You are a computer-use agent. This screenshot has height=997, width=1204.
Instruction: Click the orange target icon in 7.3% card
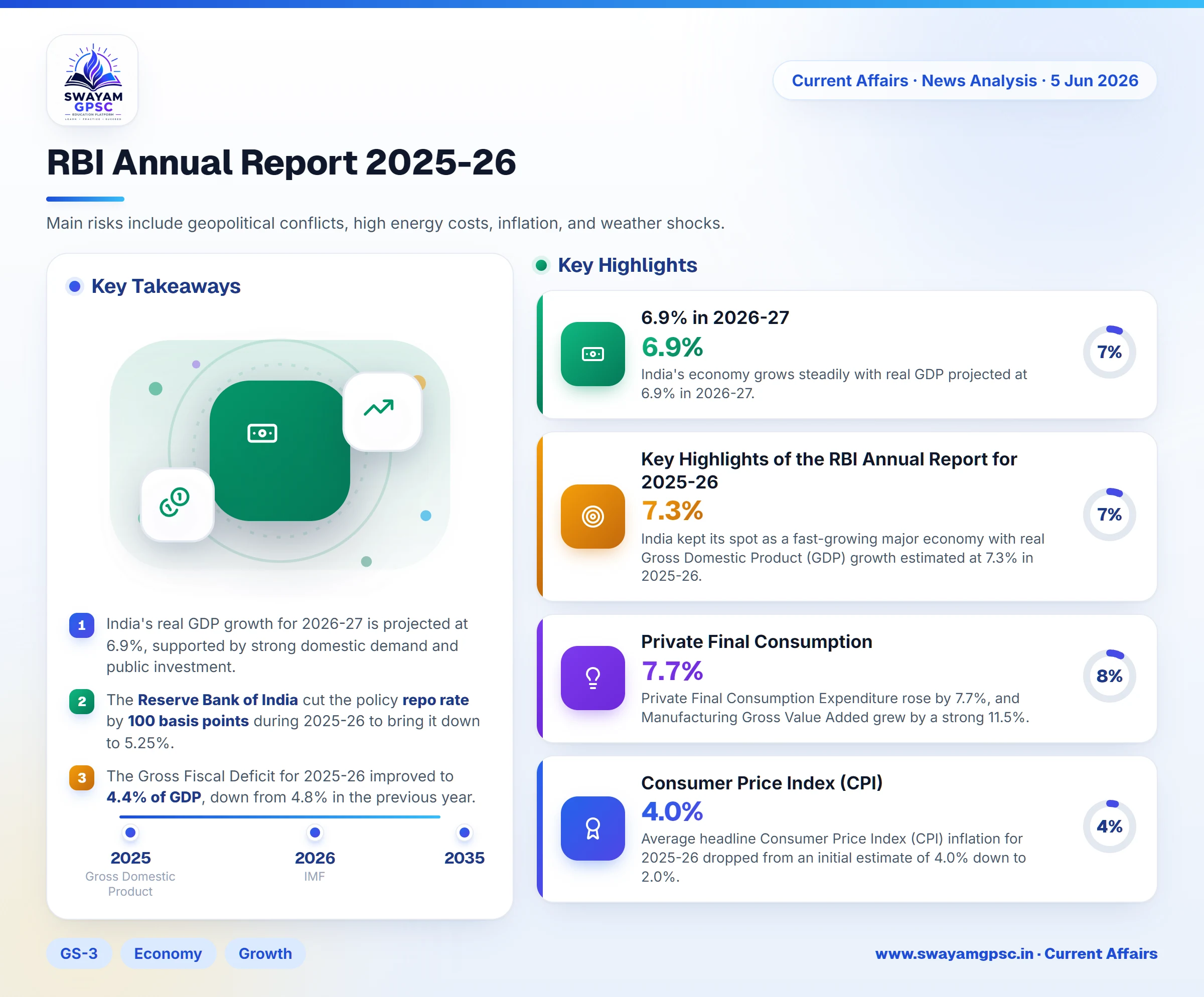(x=593, y=516)
